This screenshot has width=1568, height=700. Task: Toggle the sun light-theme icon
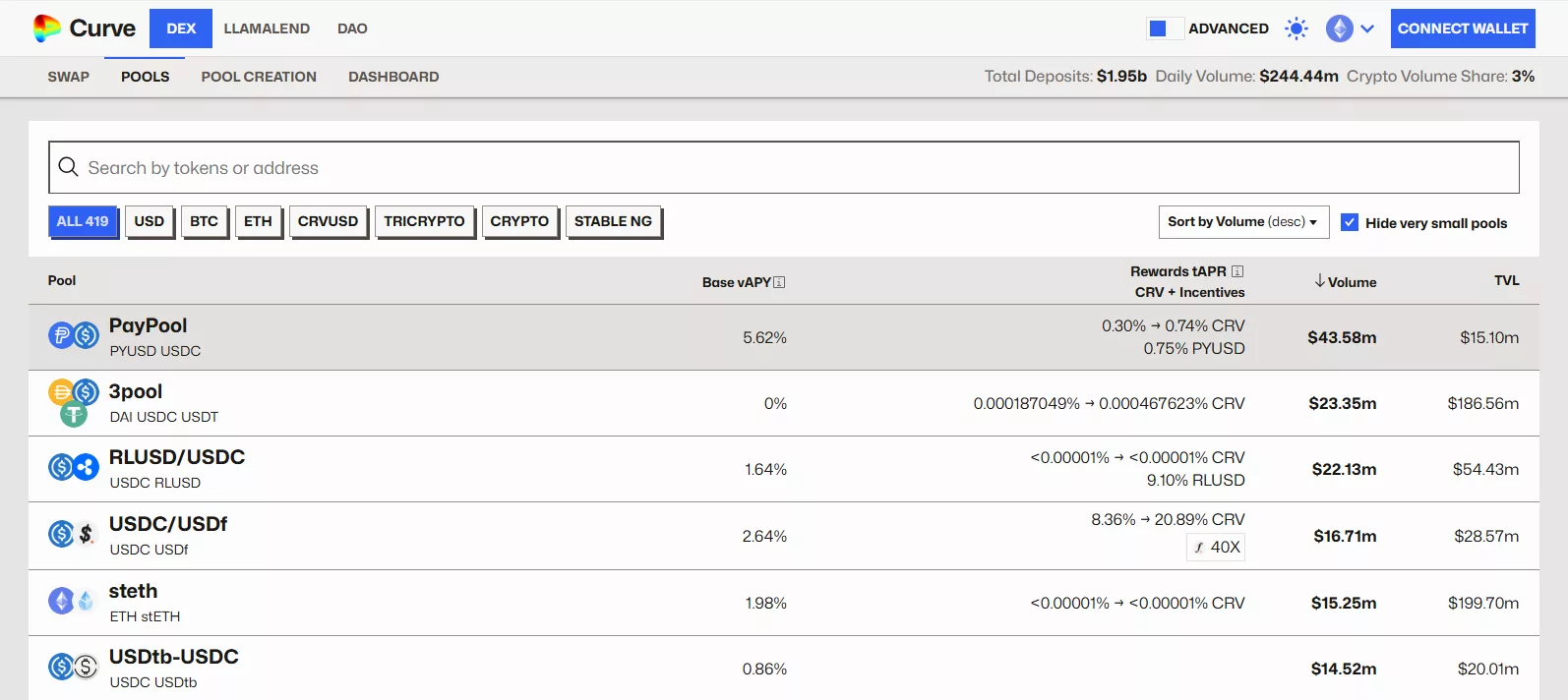(x=1297, y=29)
